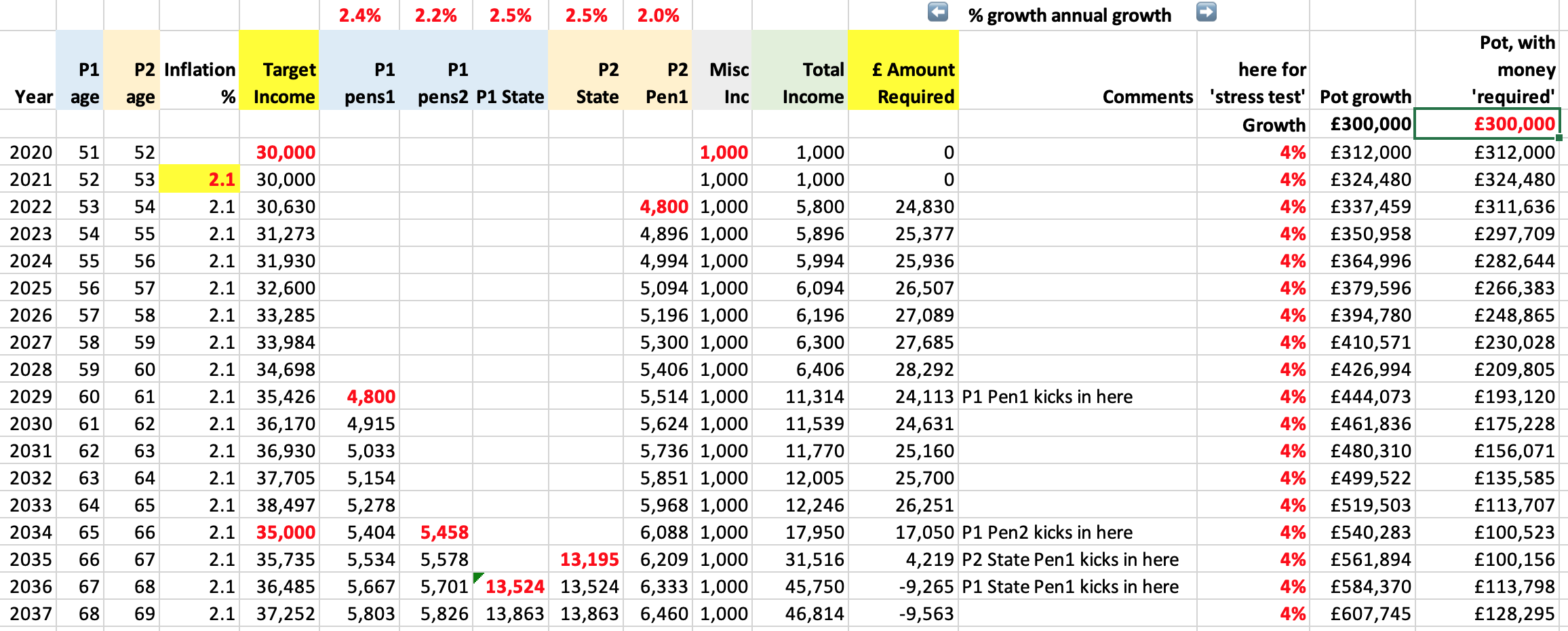
Task: Click the left arrow growth button
Action: point(938,12)
